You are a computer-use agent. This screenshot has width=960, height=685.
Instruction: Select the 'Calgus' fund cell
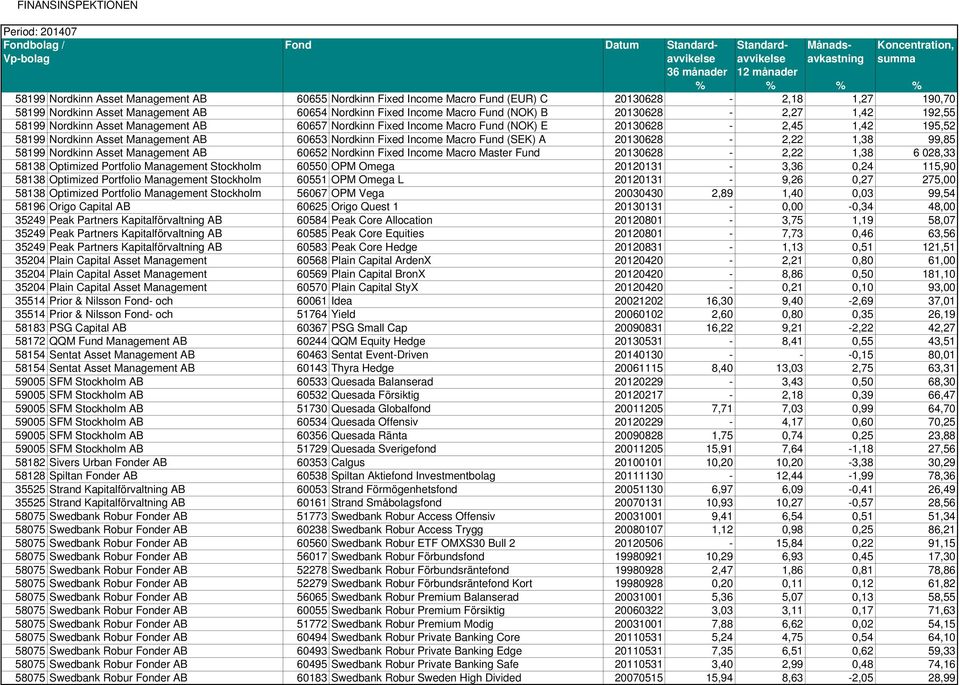coord(348,463)
